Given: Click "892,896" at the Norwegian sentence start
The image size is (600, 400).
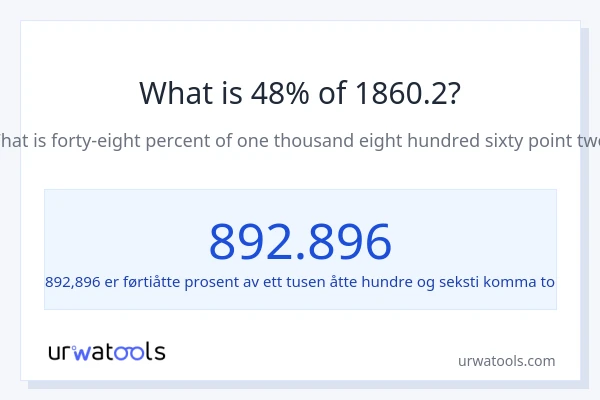Looking at the screenshot, I should (73, 282).
